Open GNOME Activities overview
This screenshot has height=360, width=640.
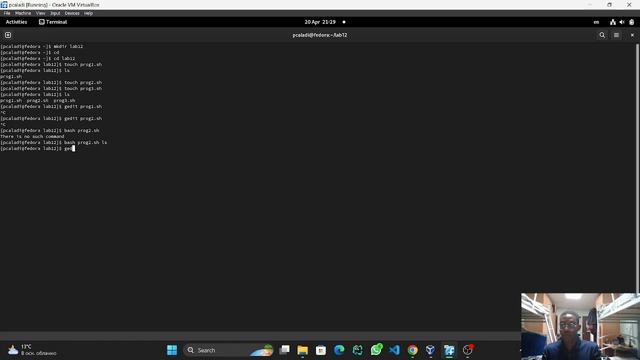(16, 22)
